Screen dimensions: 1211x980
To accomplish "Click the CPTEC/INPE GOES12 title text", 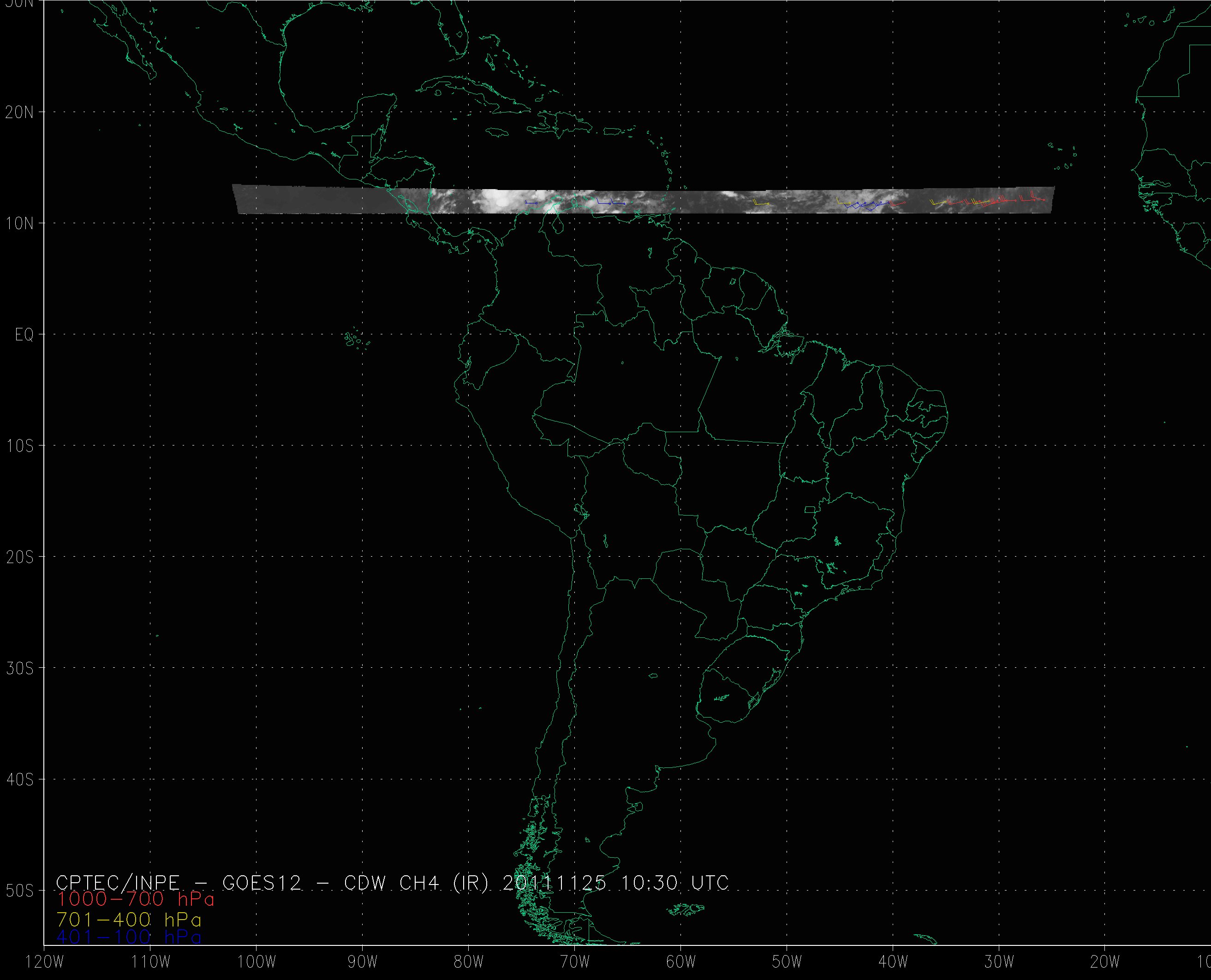I will click(392, 883).
